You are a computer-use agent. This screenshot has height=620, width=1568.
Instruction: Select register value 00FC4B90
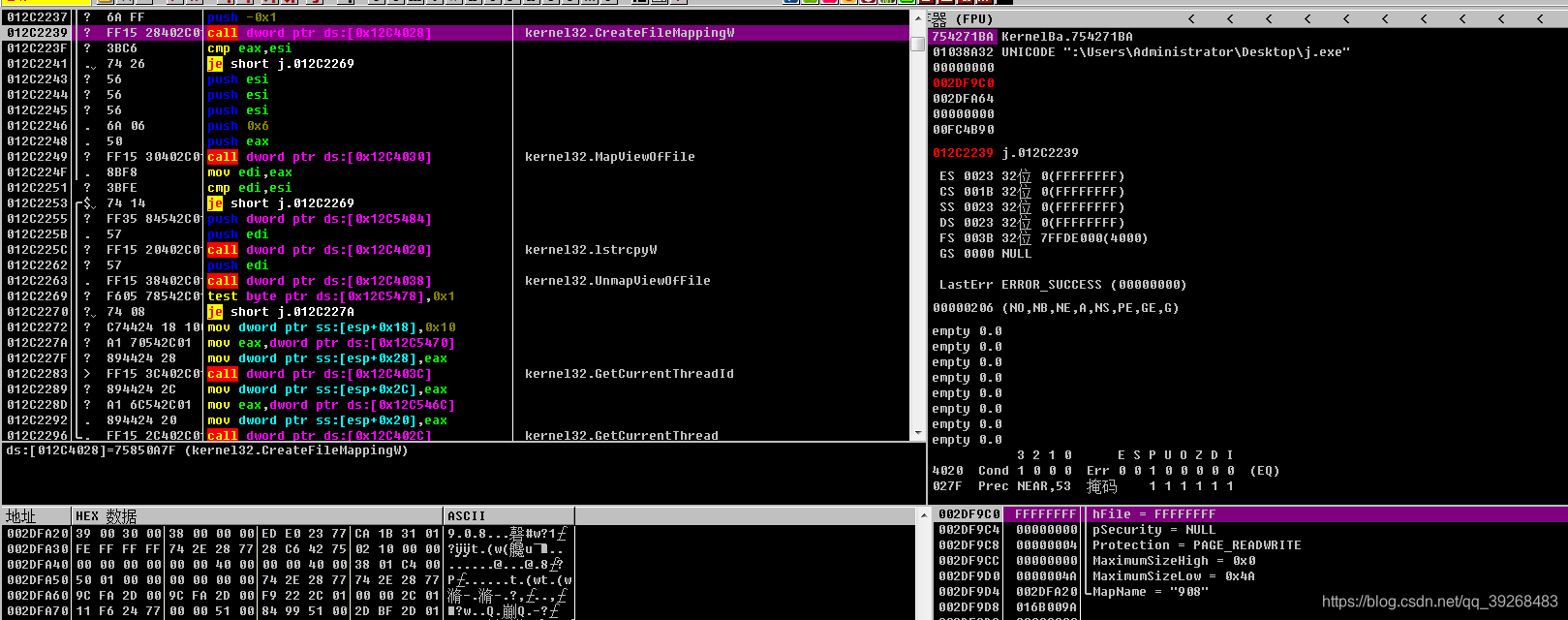point(963,130)
